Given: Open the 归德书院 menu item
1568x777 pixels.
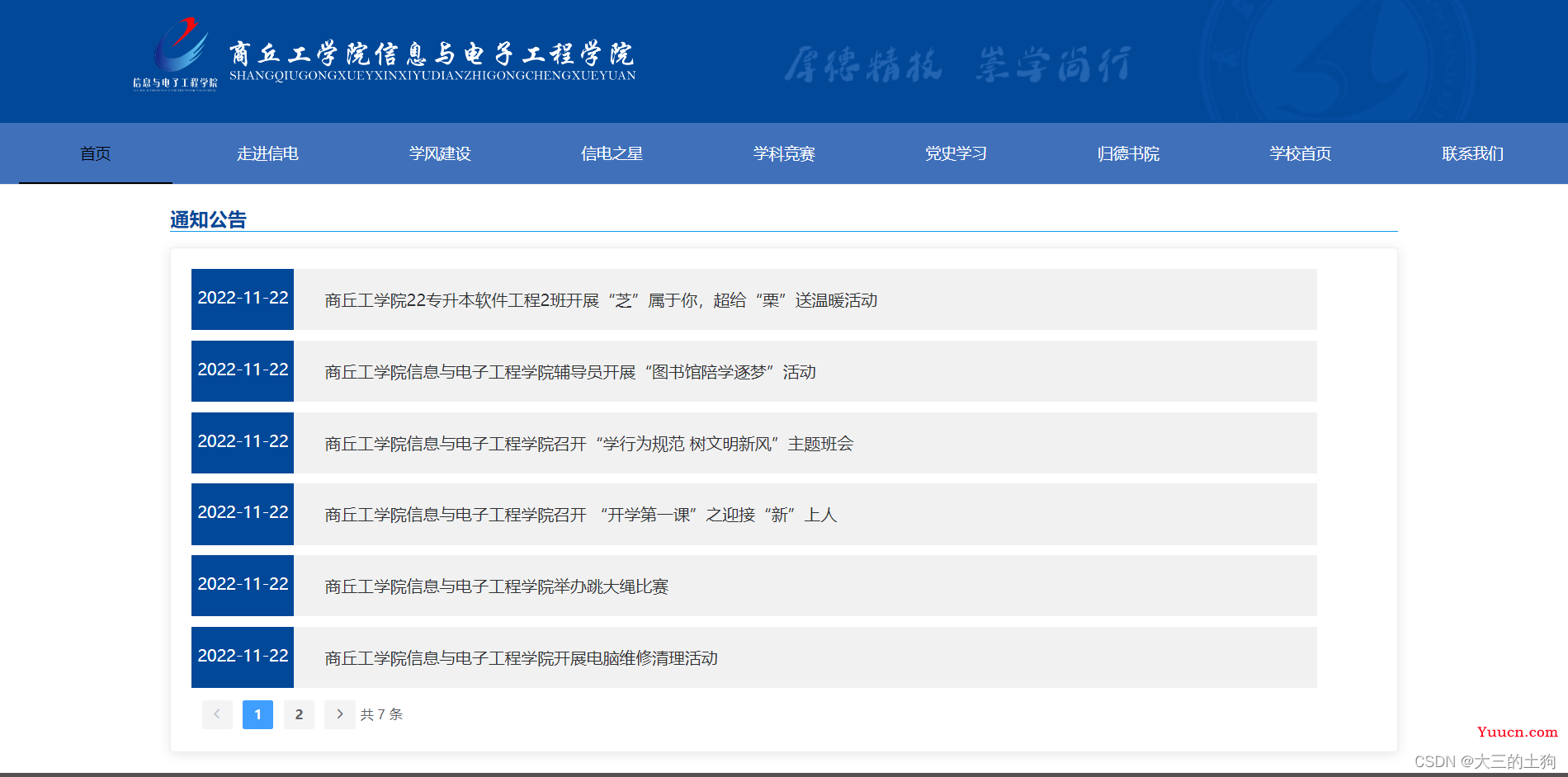Looking at the screenshot, I should (x=1128, y=153).
